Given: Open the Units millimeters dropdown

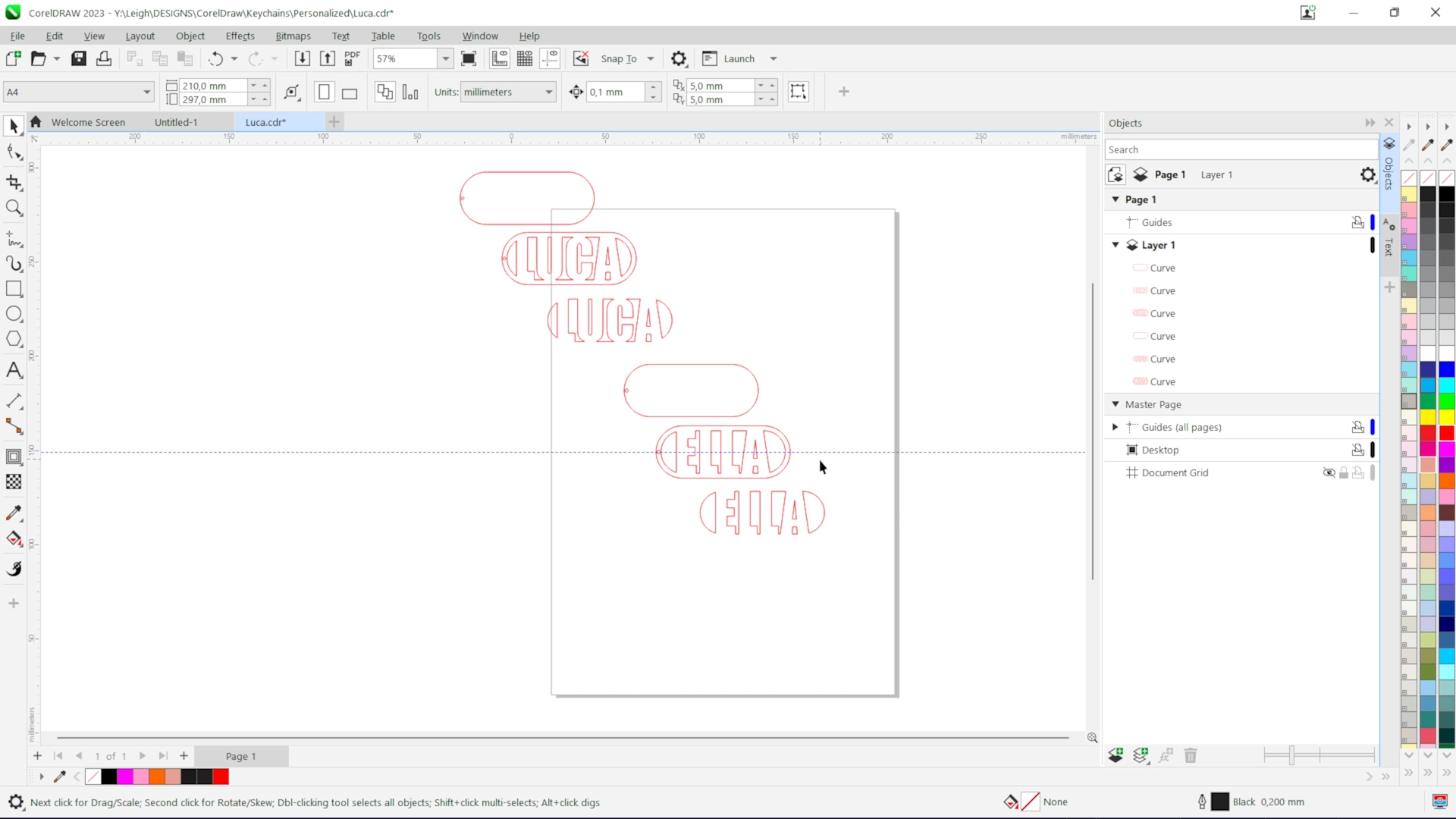Looking at the screenshot, I should pos(549,93).
